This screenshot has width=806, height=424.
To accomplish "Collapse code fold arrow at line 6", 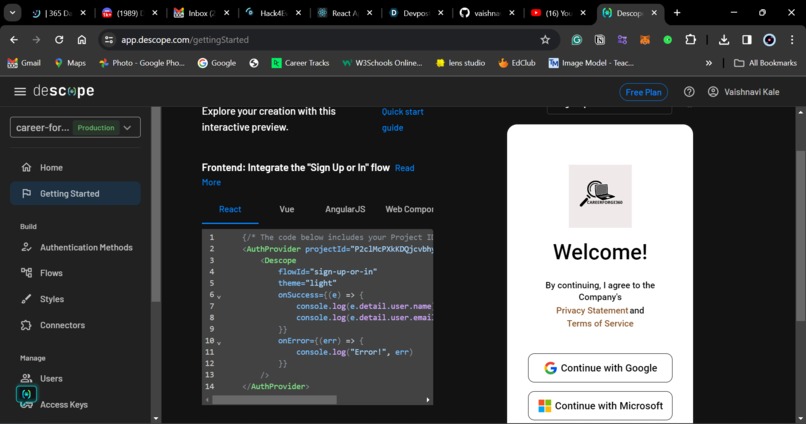I will click(x=219, y=297).
